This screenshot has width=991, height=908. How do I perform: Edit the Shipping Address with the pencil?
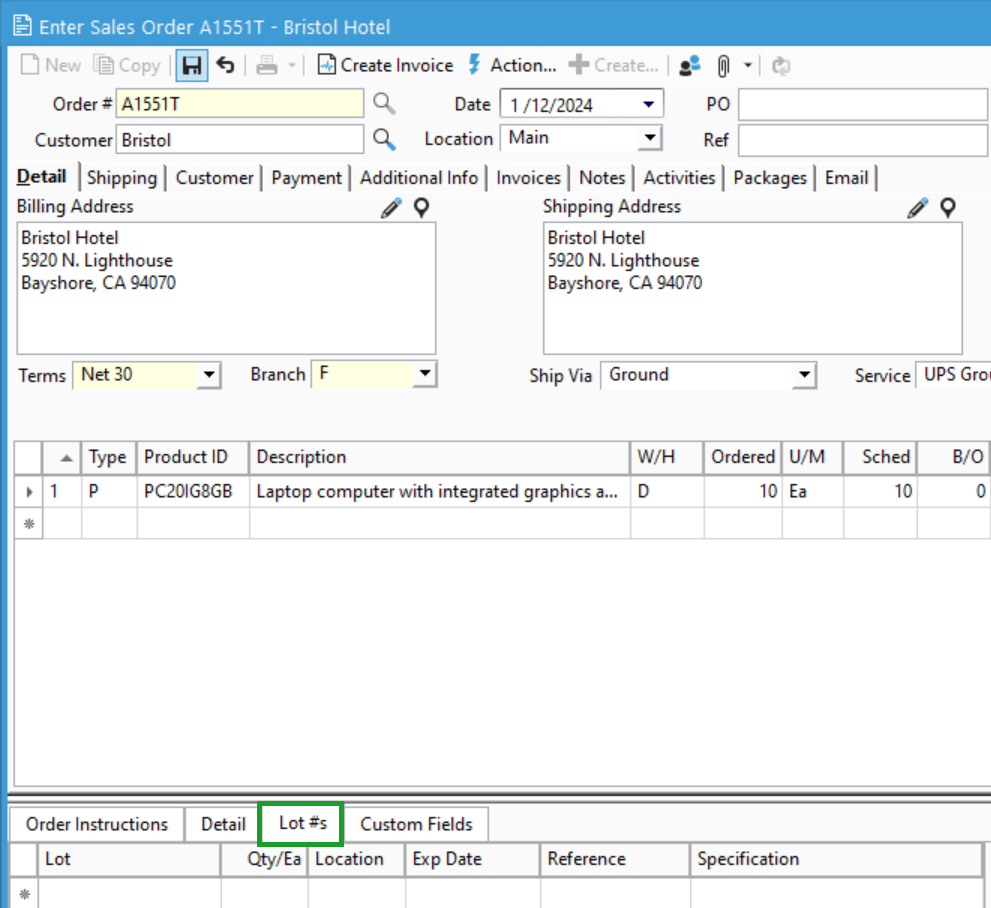[x=917, y=207]
